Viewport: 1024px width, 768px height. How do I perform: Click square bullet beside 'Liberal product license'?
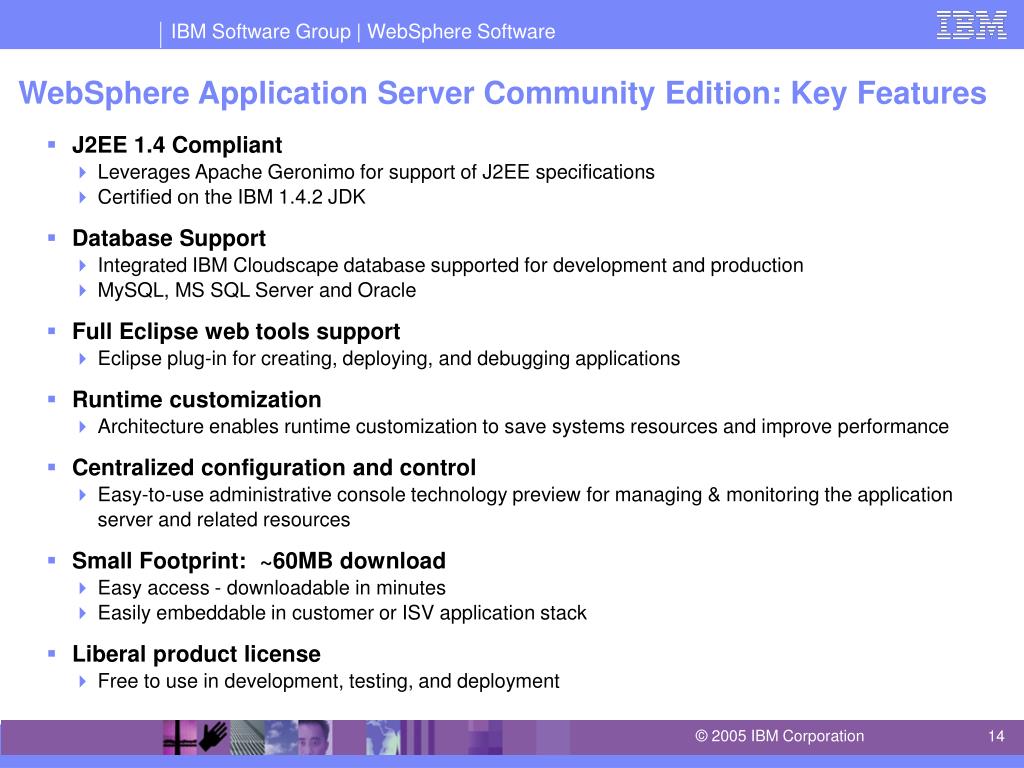click(x=52, y=653)
